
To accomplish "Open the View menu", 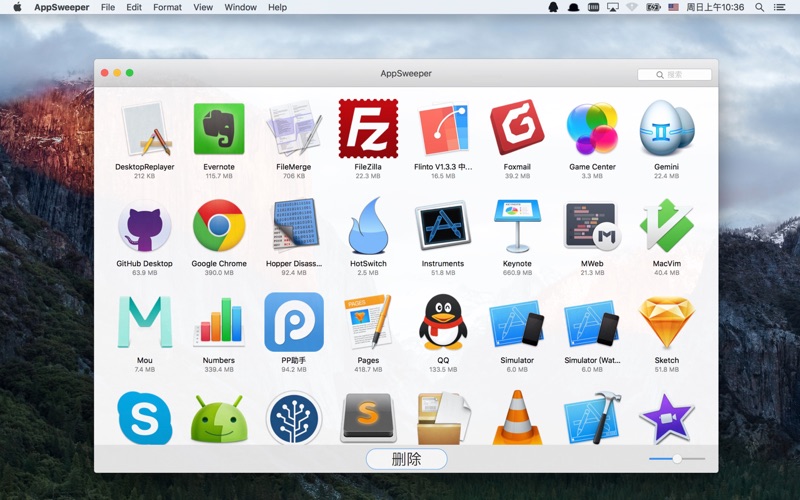I will (203, 7).
